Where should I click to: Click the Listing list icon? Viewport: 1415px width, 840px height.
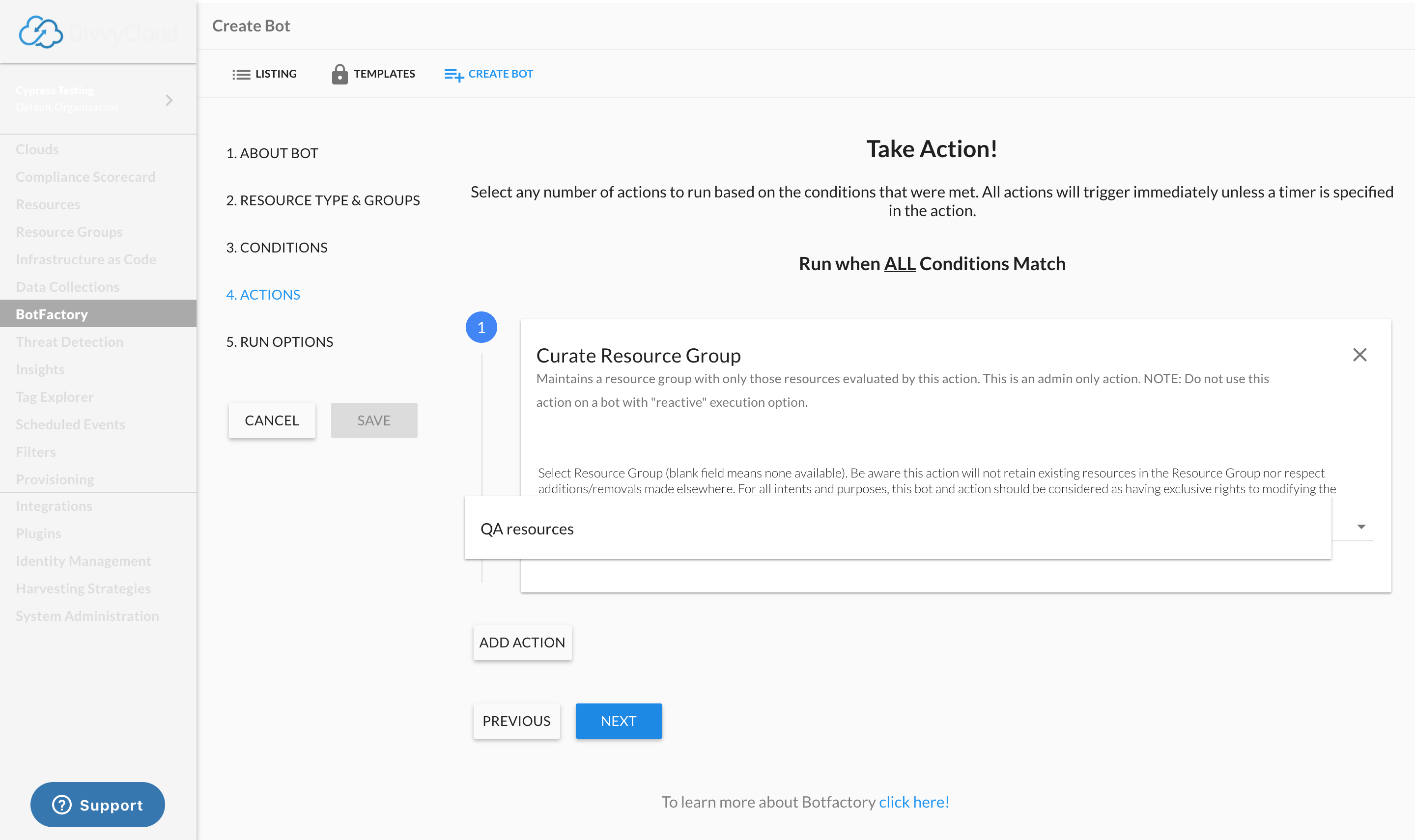(241, 74)
